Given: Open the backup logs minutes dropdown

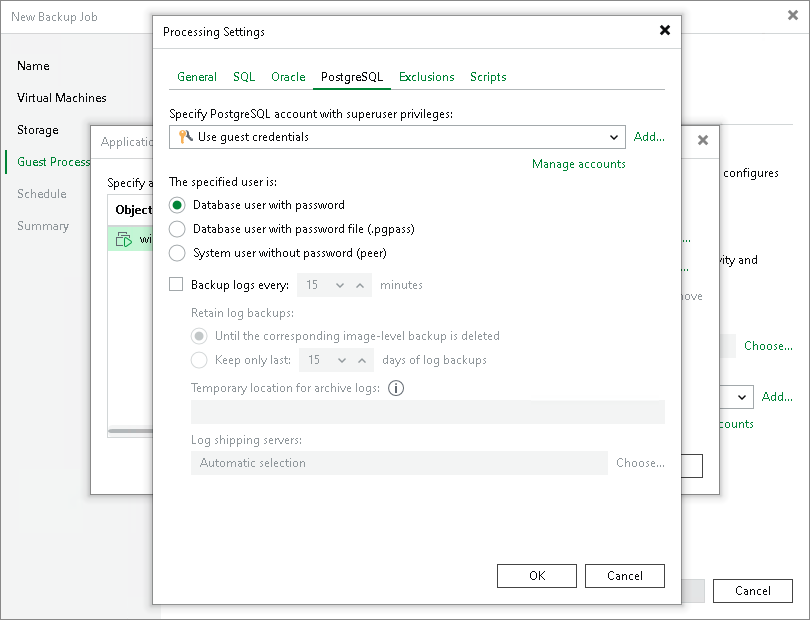Looking at the screenshot, I should click(x=340, y=285).
